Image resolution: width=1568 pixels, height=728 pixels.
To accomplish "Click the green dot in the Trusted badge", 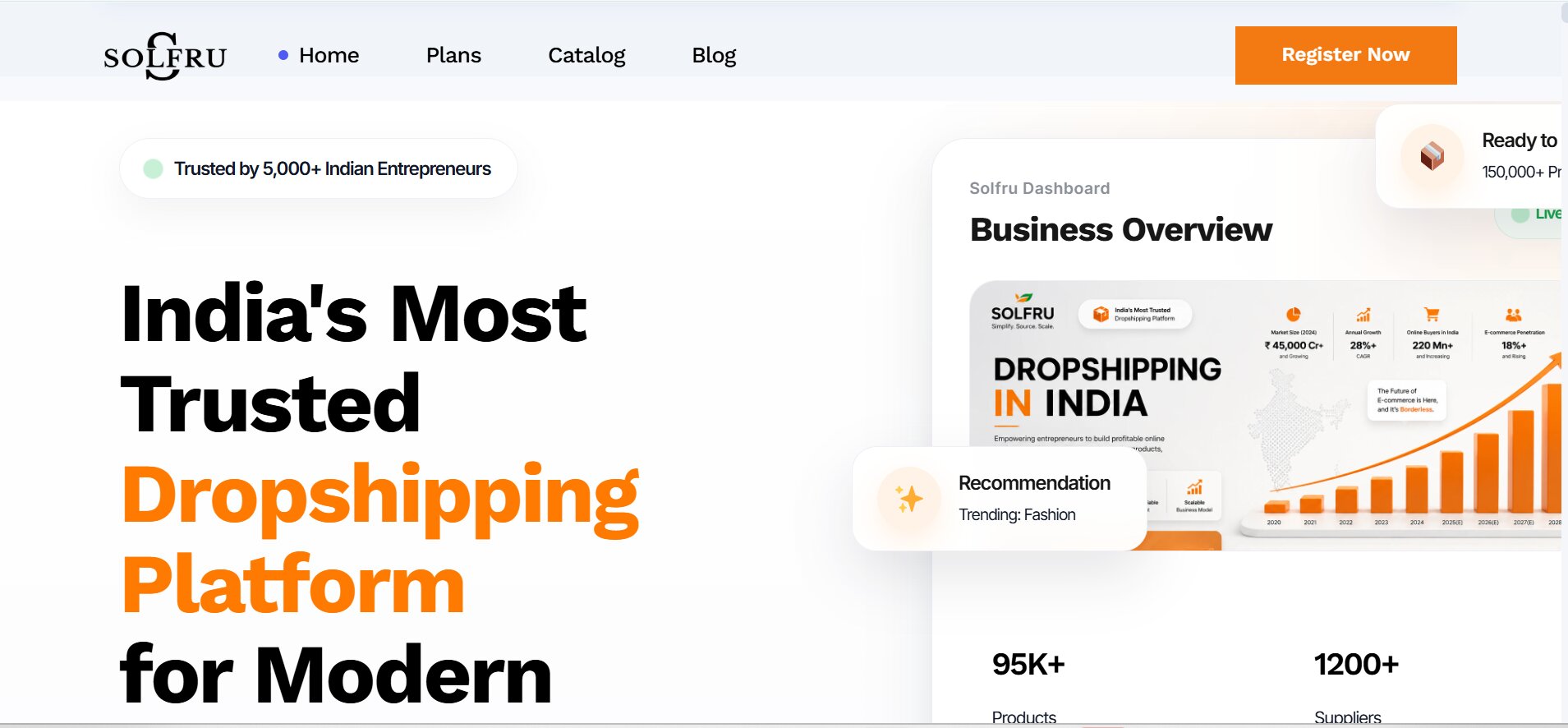I will [x=153, y=169].
